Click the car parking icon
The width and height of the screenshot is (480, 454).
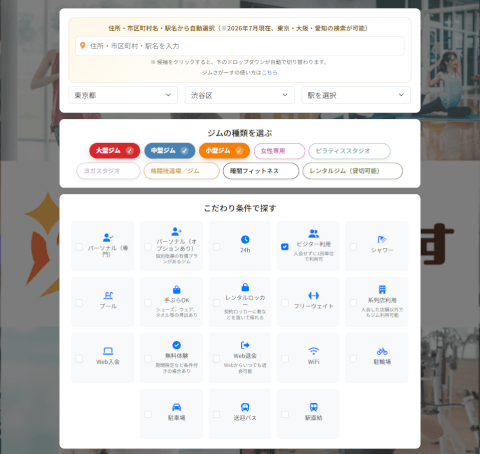[x=176, y=407]
